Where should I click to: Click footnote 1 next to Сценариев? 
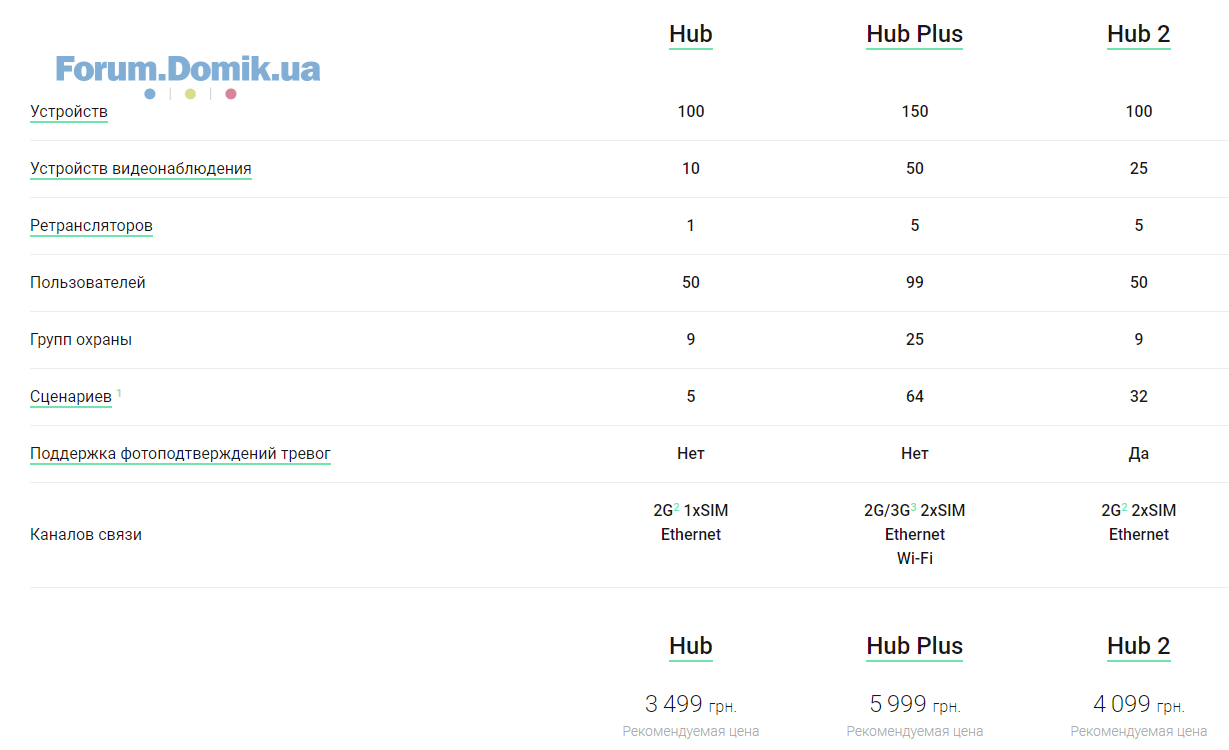pyautogui.click(x=119, y=393)
